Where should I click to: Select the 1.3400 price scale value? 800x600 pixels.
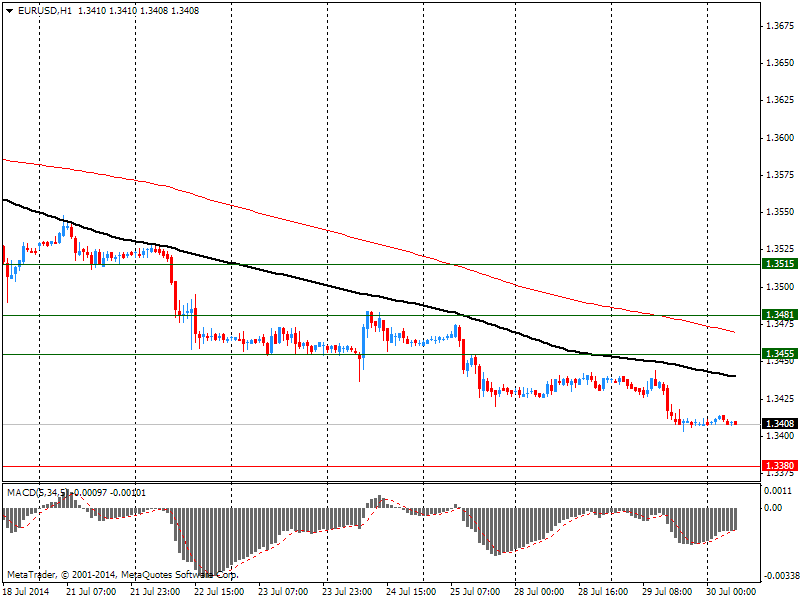tap(781, 436)
